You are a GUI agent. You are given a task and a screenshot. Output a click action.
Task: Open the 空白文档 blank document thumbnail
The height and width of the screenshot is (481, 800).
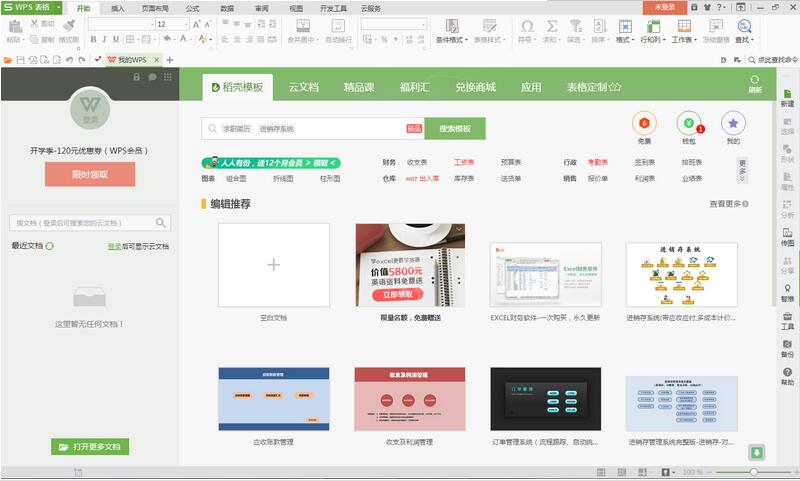273,265
